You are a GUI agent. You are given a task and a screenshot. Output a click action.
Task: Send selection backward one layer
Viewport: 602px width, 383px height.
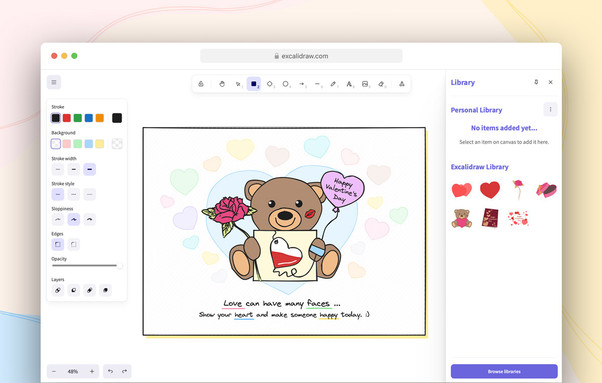pyautogui.click(x=73, y=290)
